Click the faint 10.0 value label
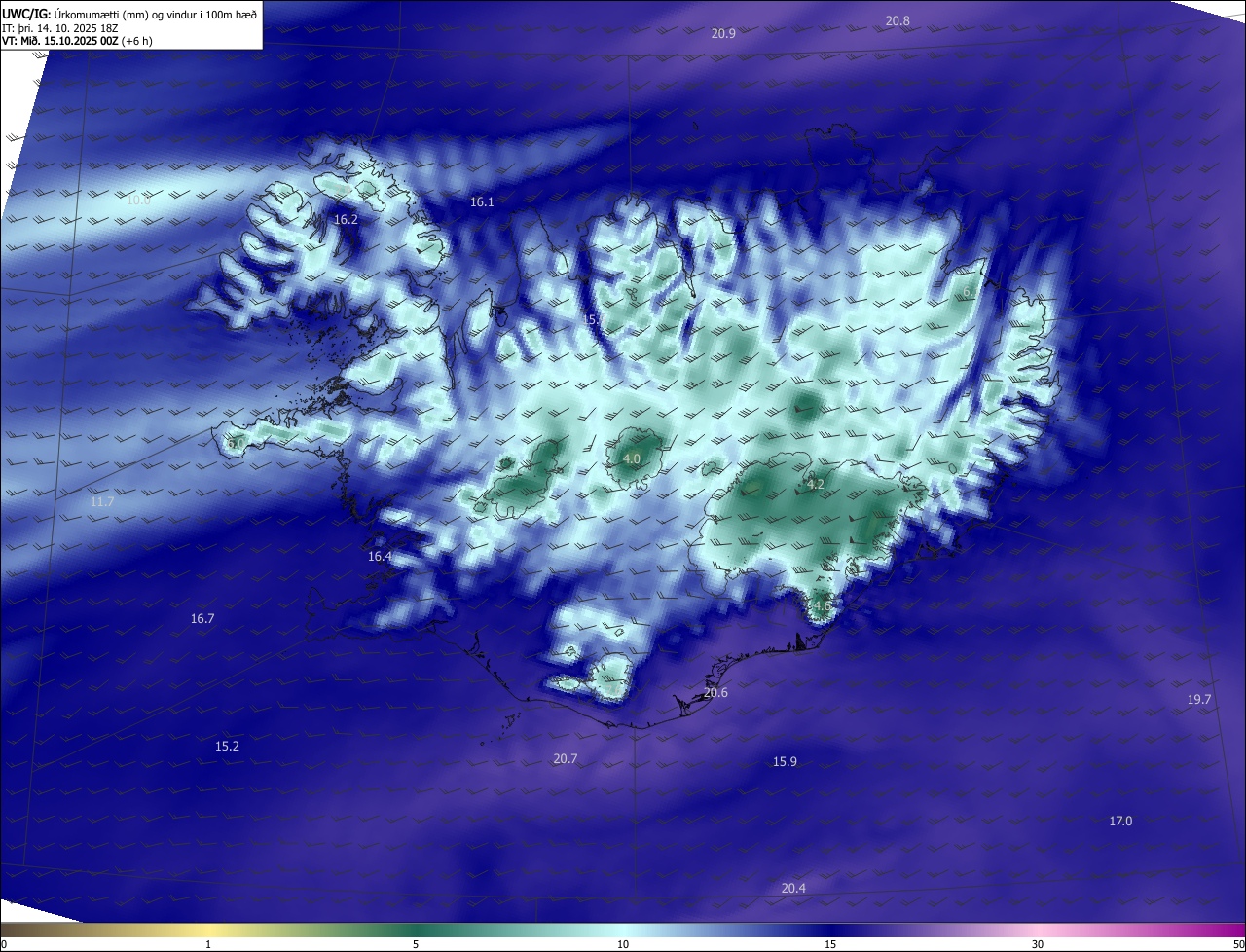 pos(138,201)
